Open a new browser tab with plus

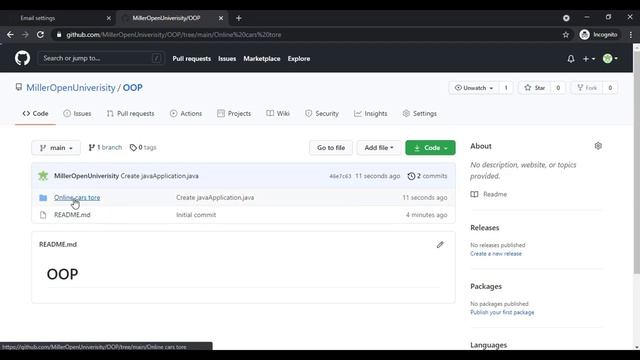pos(239,18)
